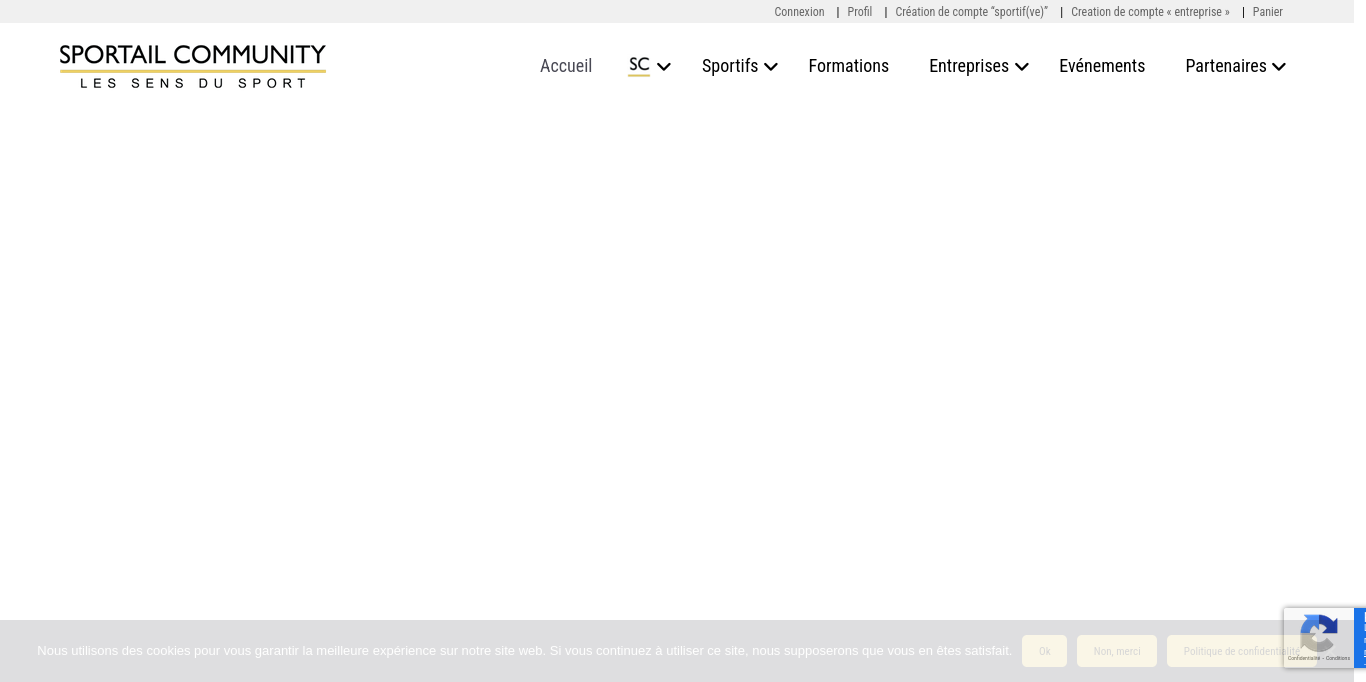Click the Entreprises menu label

[x=968, y=66]
